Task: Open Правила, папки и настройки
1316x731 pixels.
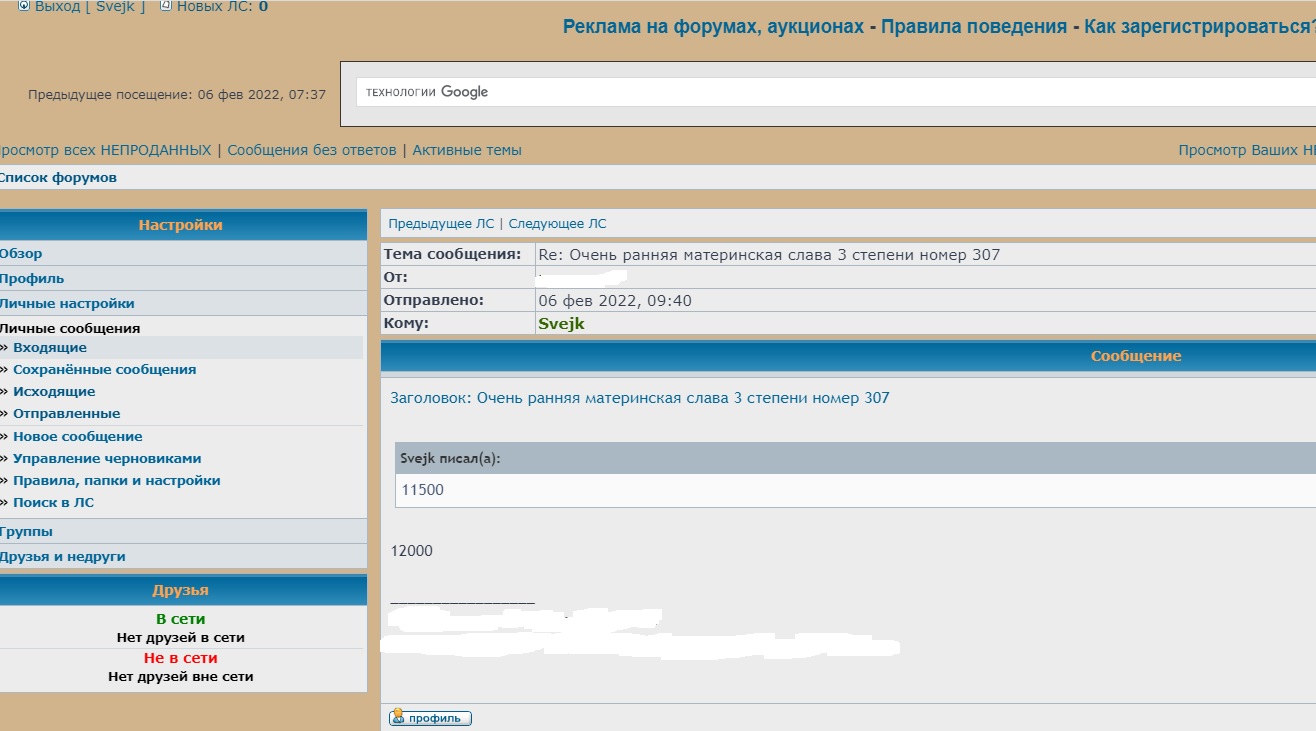Action: click(x=116, y=481)
